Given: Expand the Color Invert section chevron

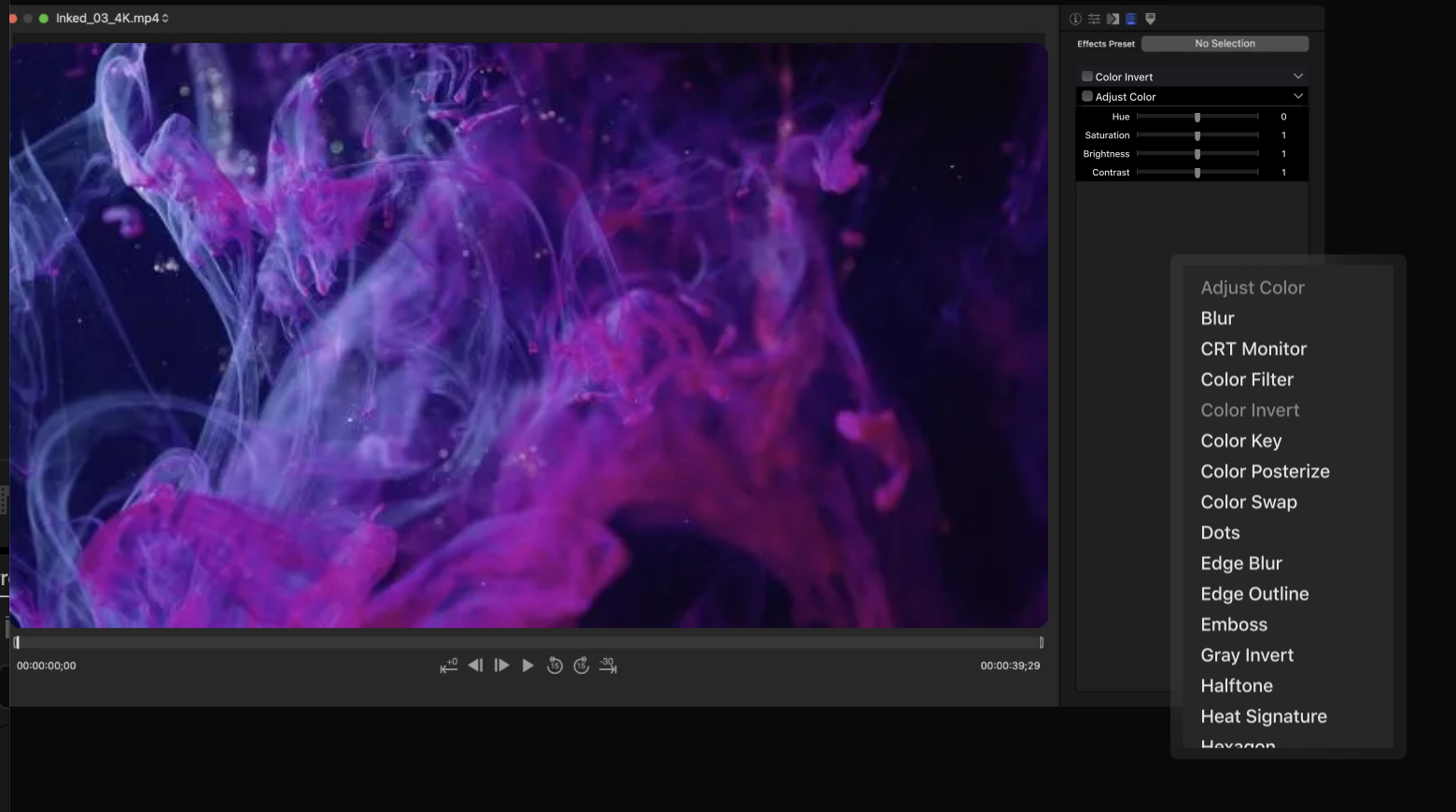Looking at the screenshot, I should point(1297,77).
